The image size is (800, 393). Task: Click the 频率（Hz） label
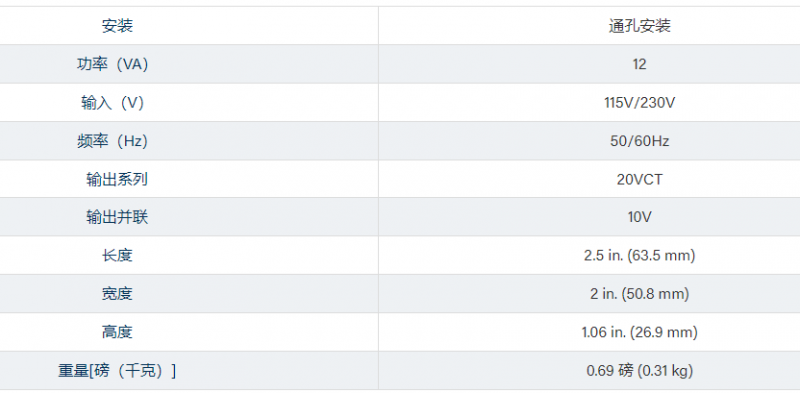pyautogui.click(x=113, y=141)
